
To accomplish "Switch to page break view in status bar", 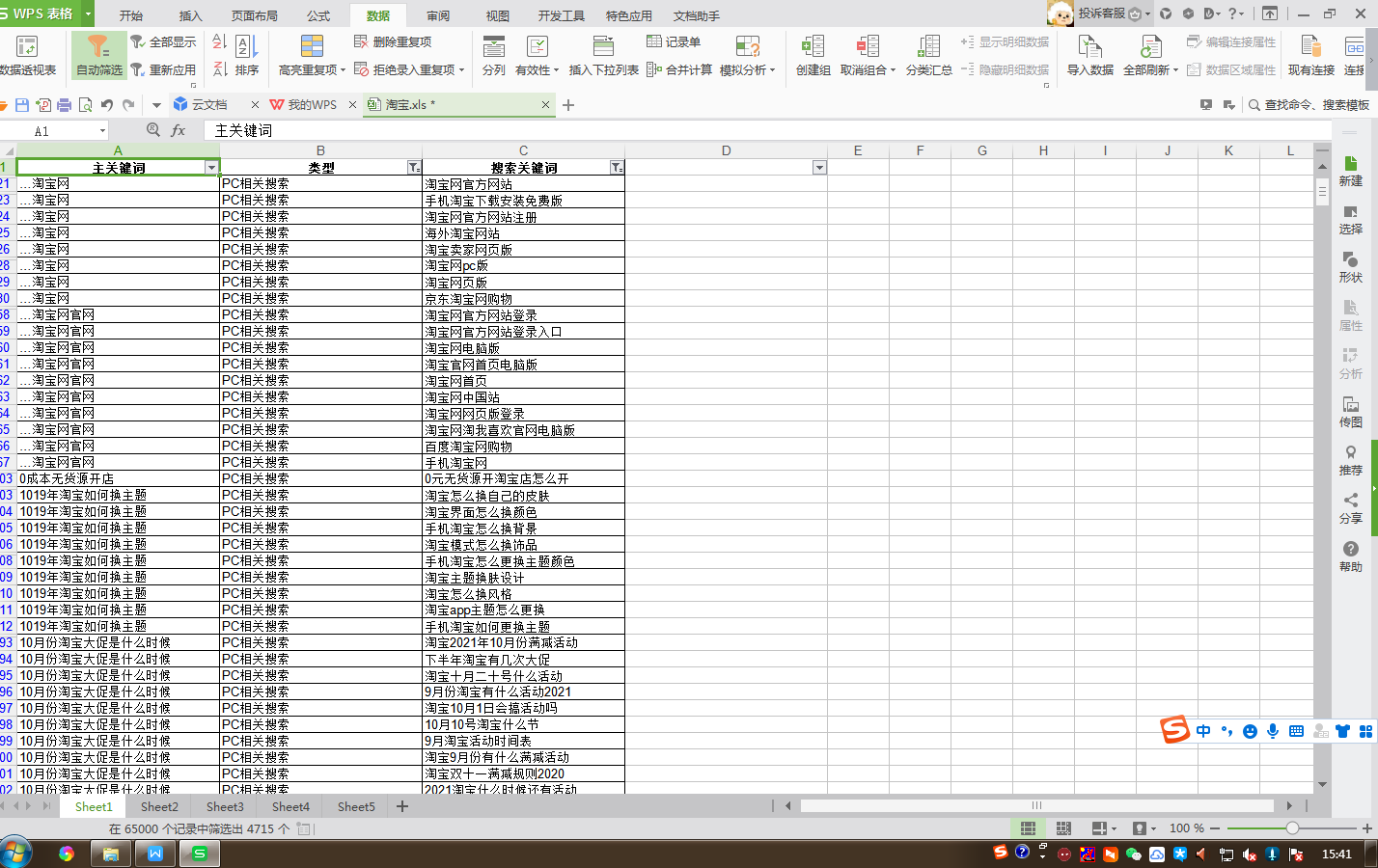I will (x=1063, y=828).
